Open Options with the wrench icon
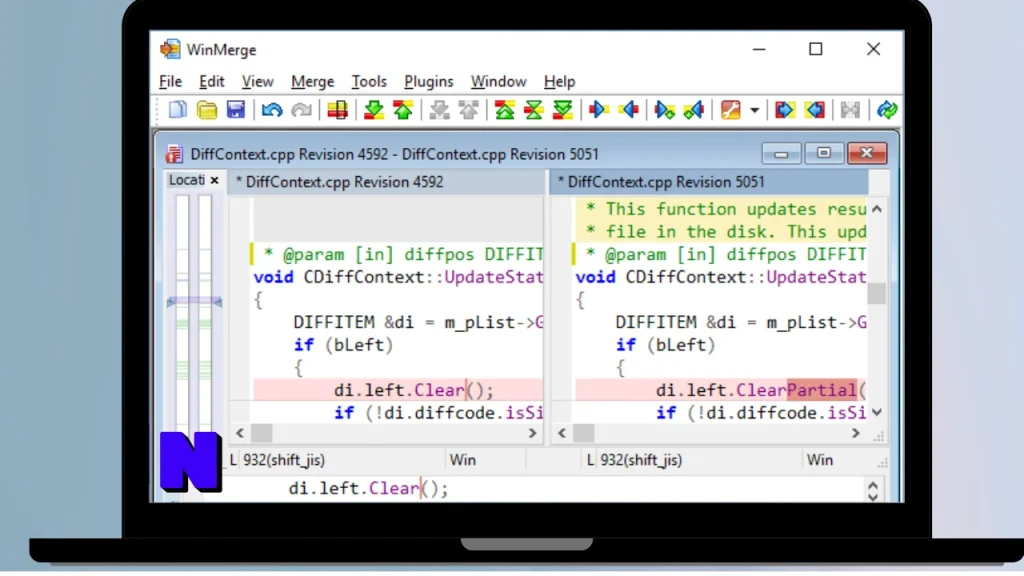 (x=730, y=110)
